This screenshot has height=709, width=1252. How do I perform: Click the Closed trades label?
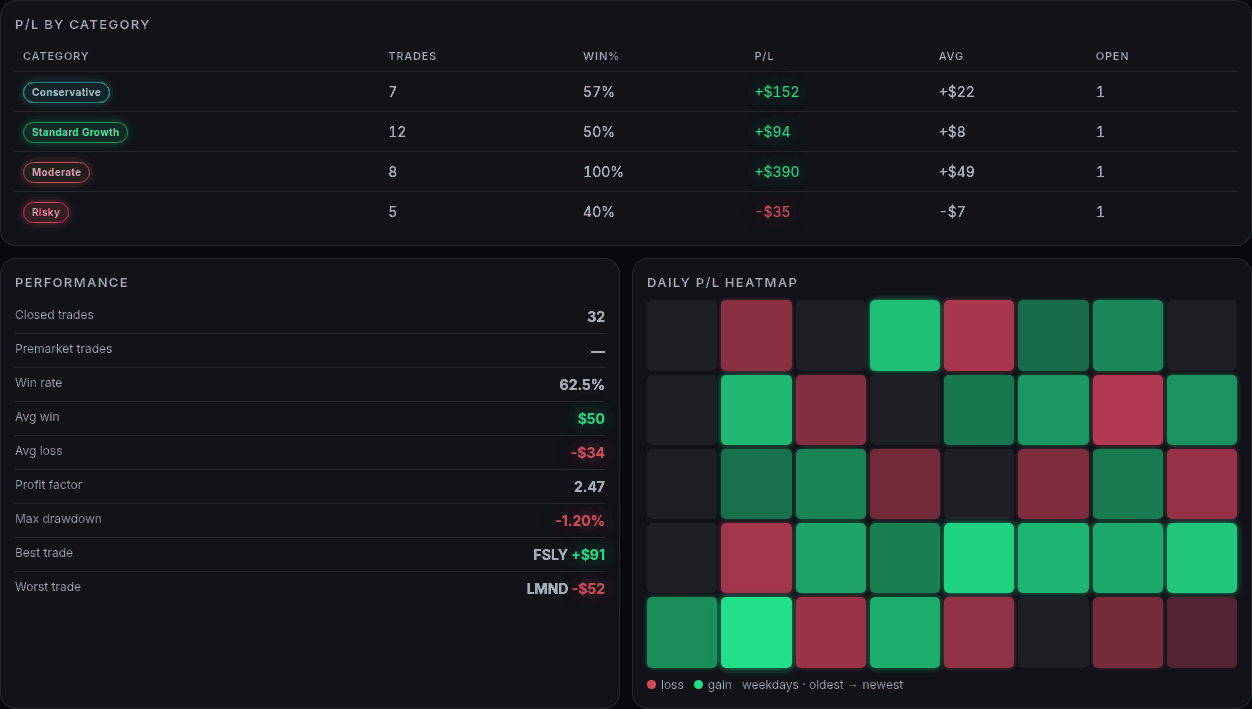click(x=54, y=315)
